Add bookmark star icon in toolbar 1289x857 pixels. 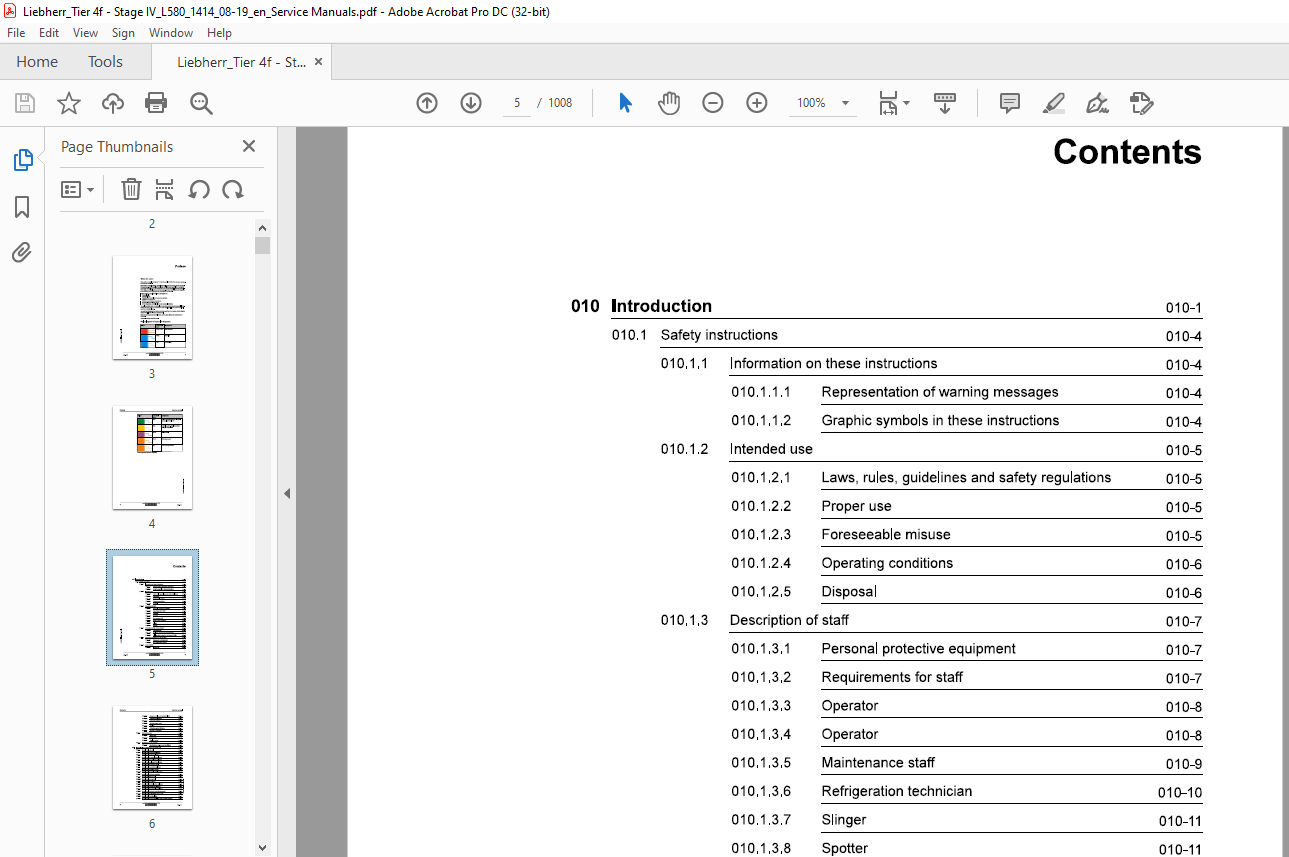coord(68,103)
